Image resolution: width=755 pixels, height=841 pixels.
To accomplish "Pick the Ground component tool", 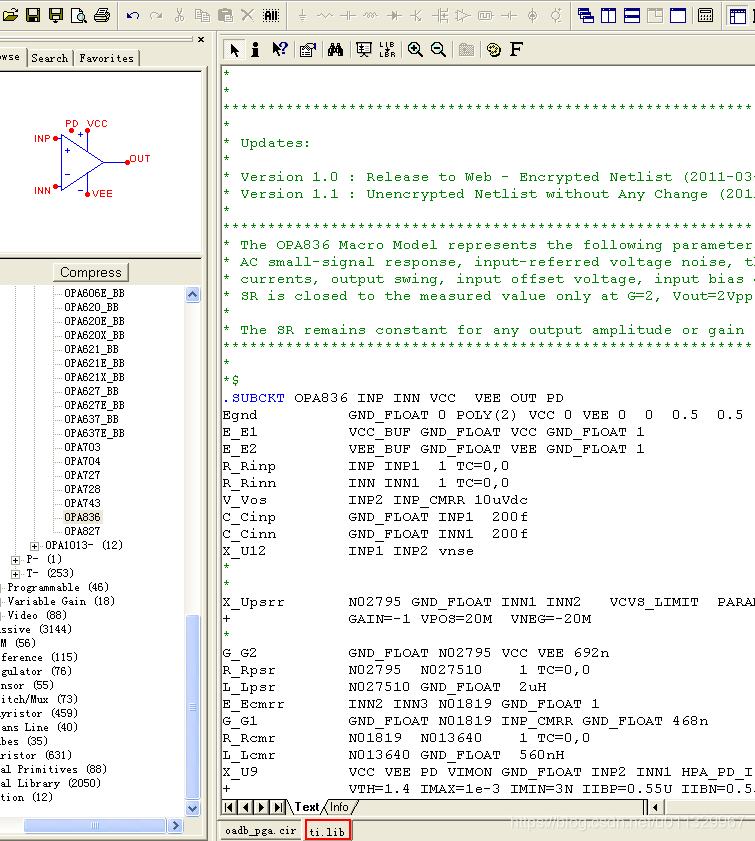I will (302, 16).
